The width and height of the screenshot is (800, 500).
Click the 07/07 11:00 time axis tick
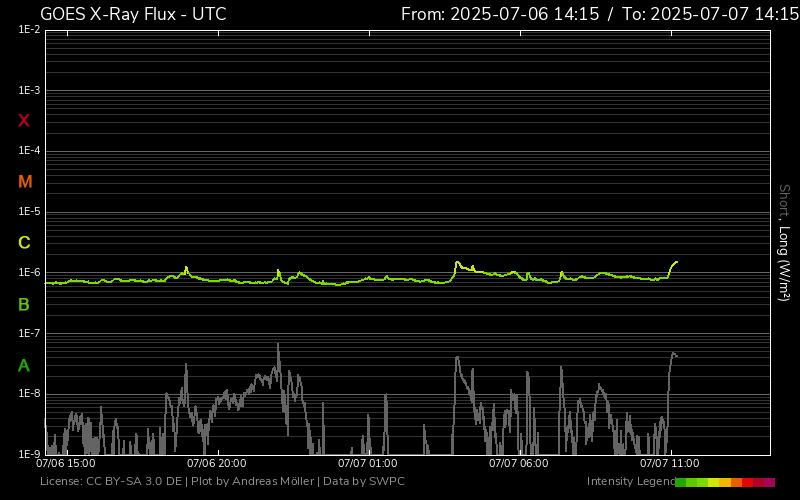point(669,464)
